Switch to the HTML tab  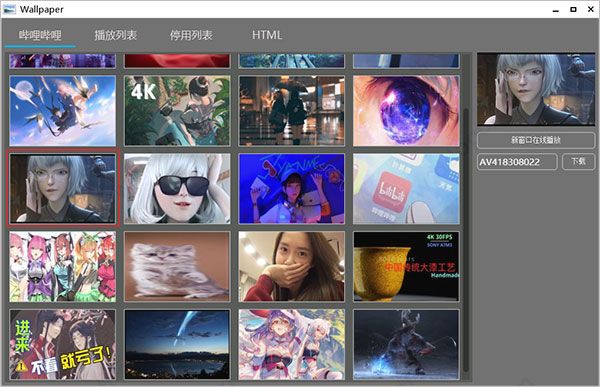267,36
